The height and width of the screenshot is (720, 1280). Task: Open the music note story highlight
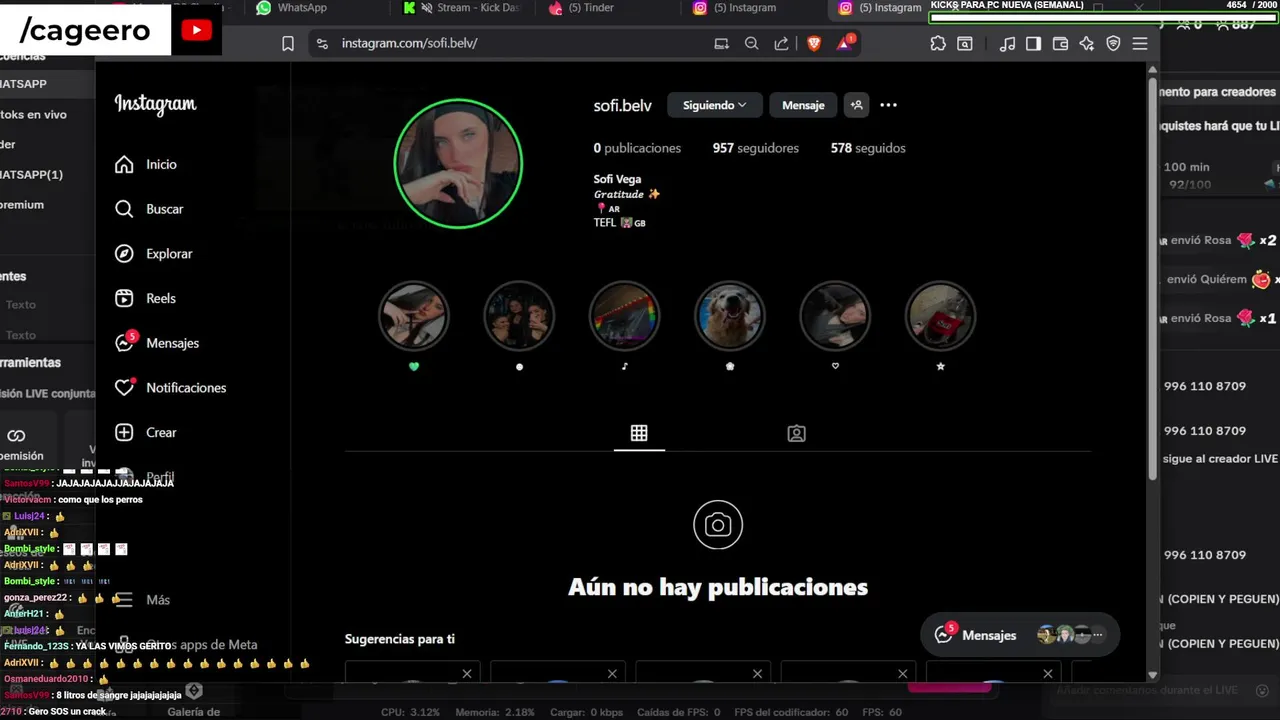(x=624, y=316)
